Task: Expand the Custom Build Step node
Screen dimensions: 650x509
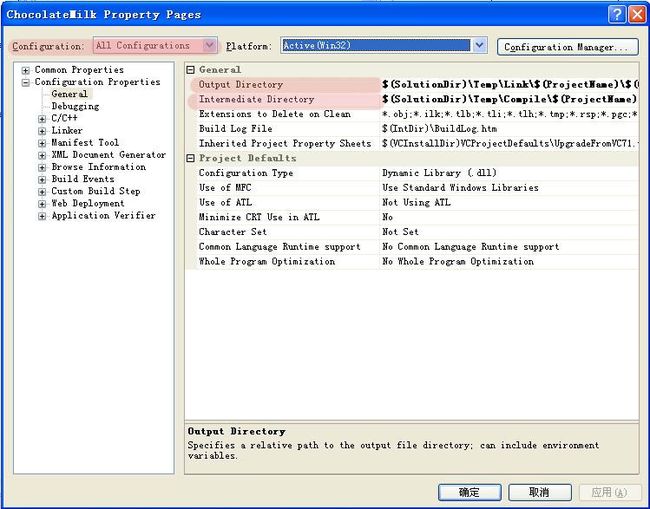Action: point(42,192)
